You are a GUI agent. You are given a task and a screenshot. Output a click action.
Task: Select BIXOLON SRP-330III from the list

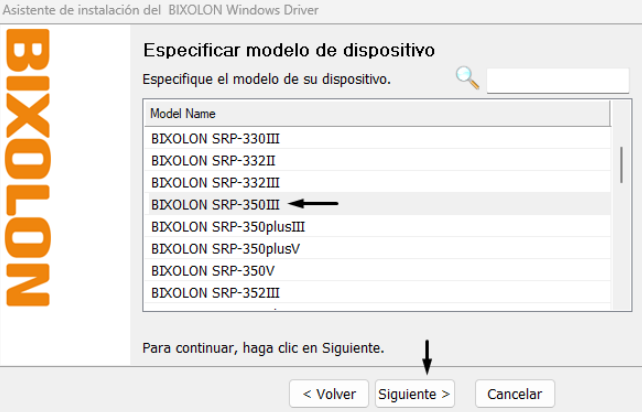[x=377, y=138]
